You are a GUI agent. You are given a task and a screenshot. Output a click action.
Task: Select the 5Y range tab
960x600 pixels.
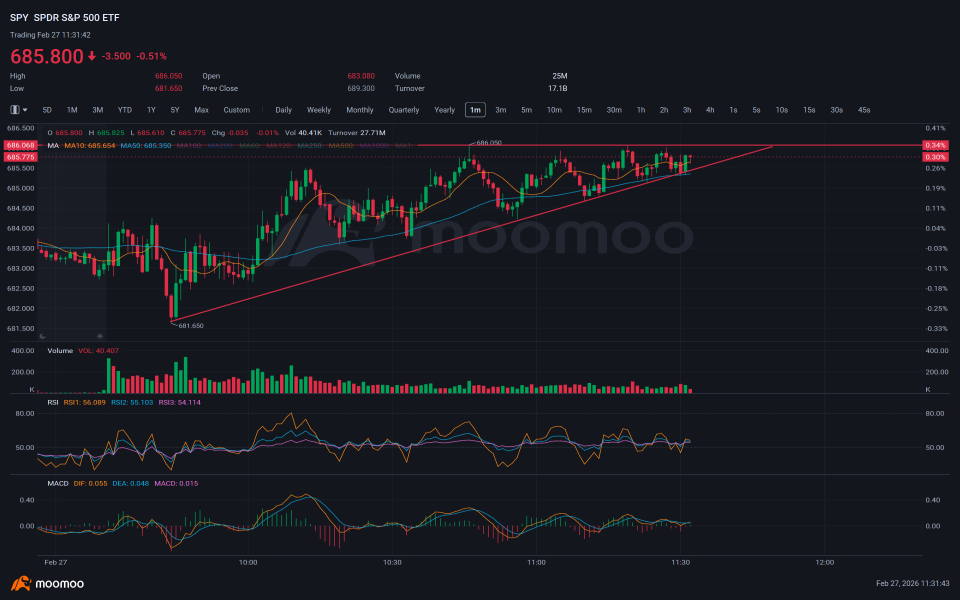pos(175,110)
